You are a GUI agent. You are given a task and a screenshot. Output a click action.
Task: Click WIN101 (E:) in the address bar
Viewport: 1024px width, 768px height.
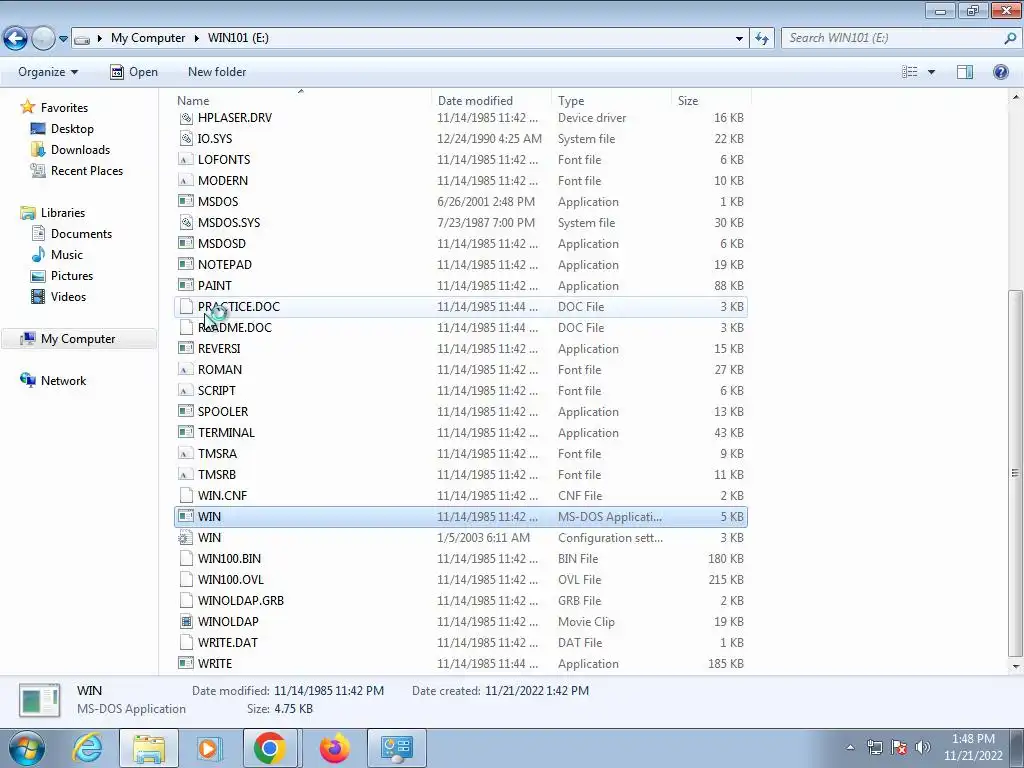click(238, 38)
